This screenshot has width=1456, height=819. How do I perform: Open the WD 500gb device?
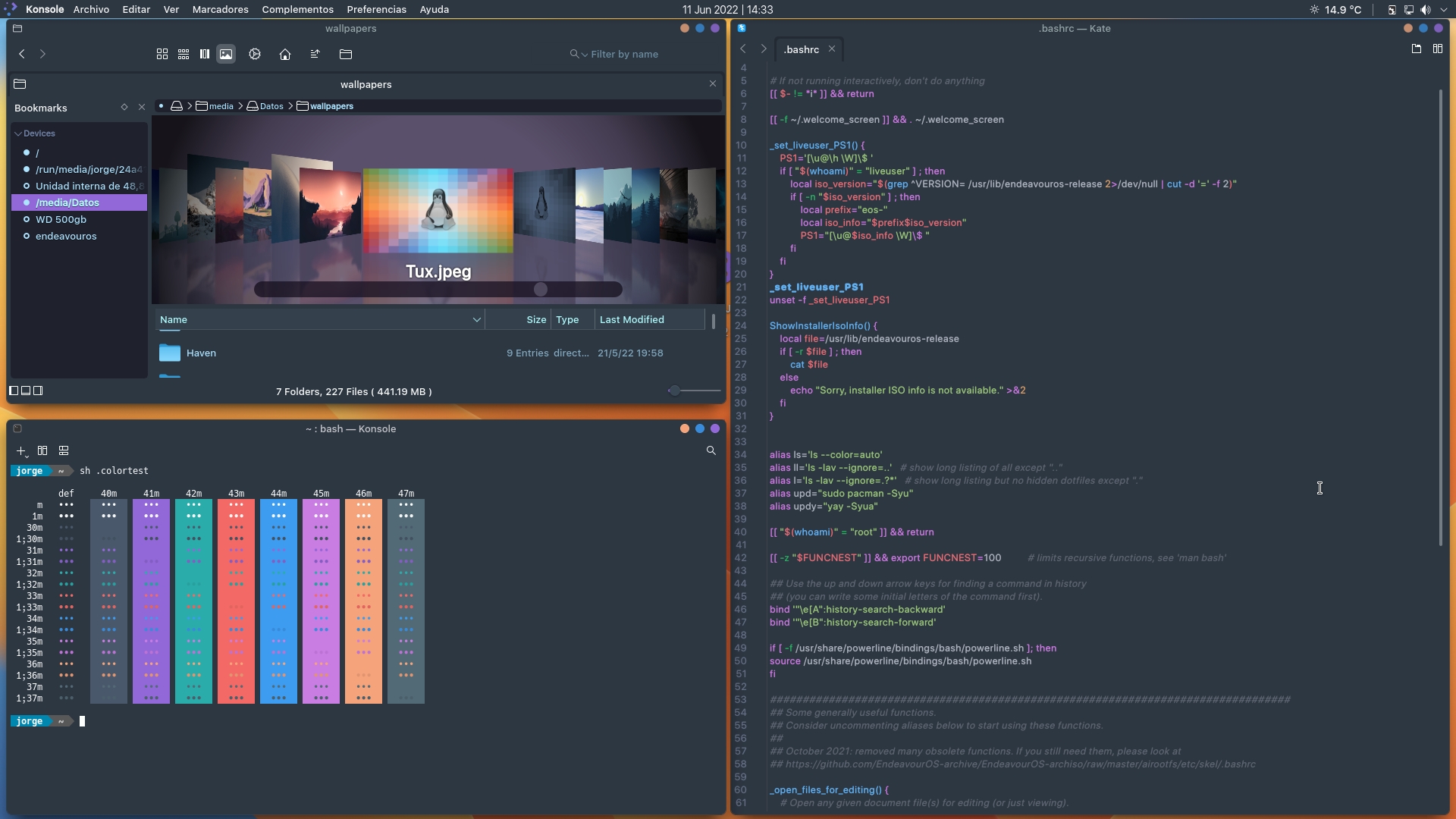[x=63, y=219]
